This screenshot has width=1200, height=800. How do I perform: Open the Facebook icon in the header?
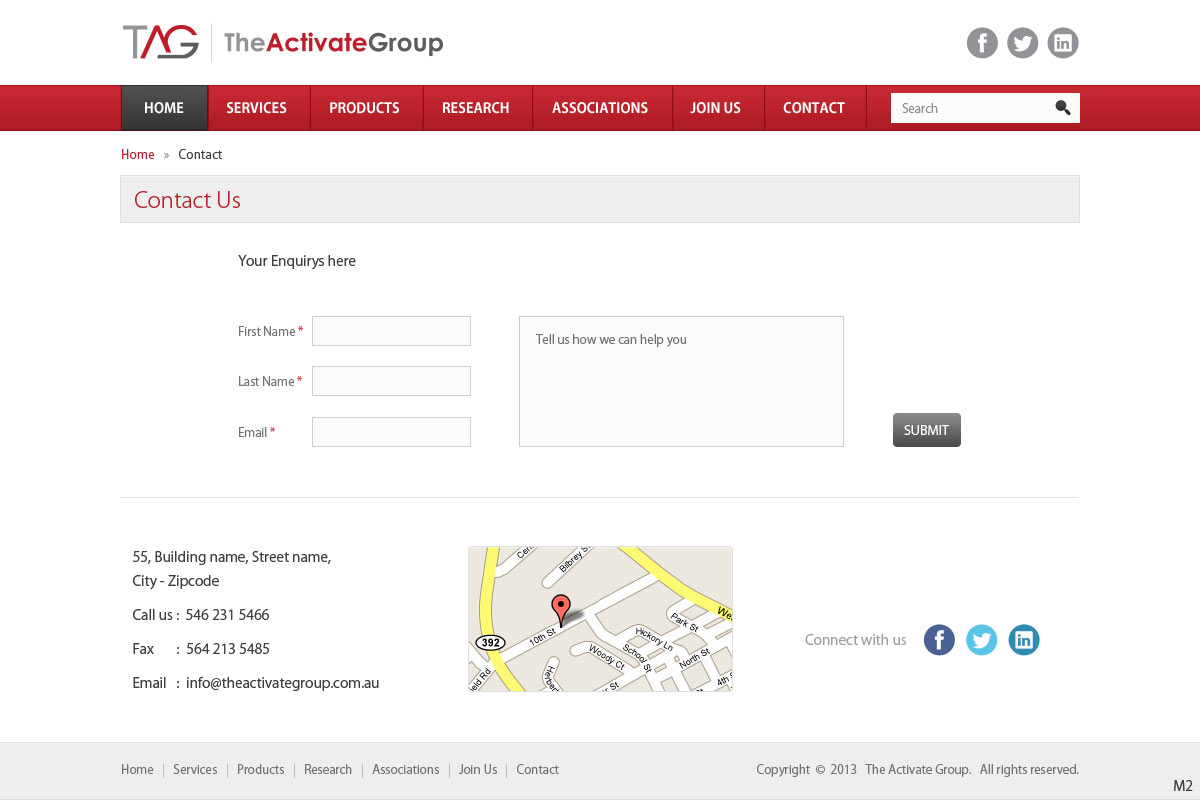(x=982, y=42)
